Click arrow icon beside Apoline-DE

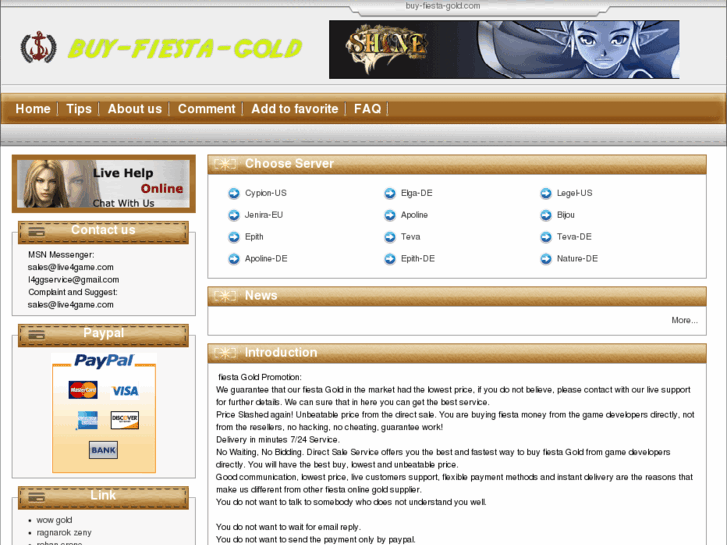(234, 259)
